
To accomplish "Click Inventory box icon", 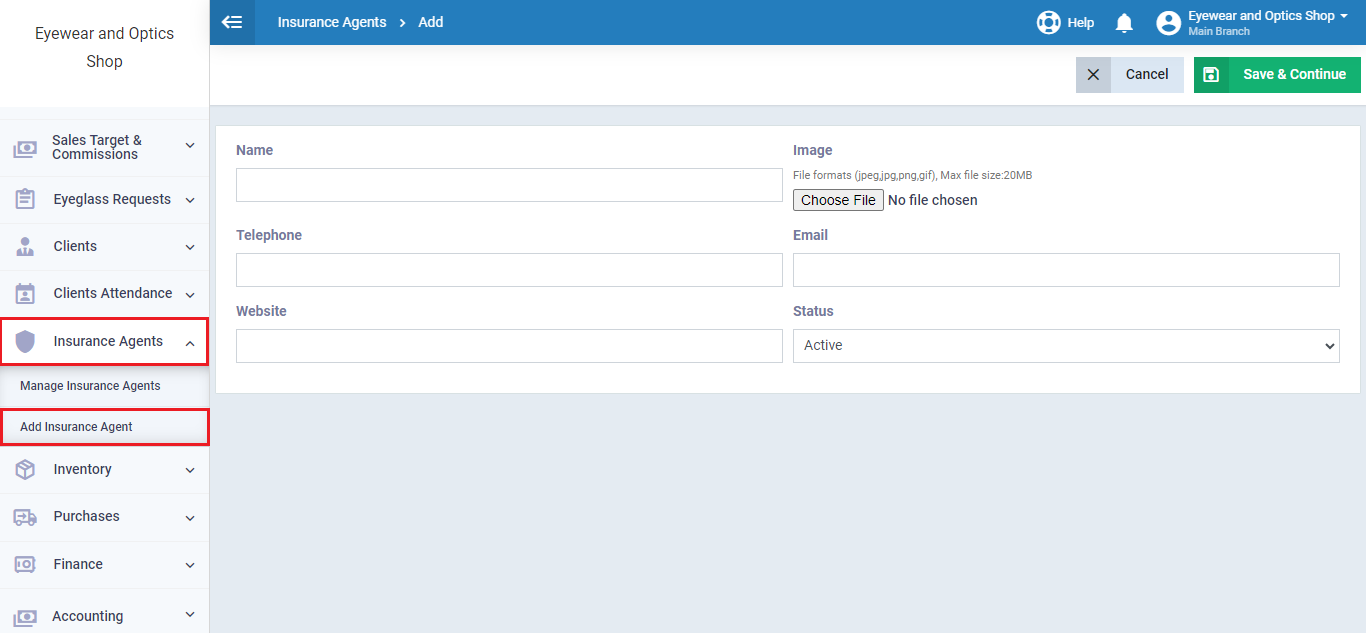I will coord(25,469).
